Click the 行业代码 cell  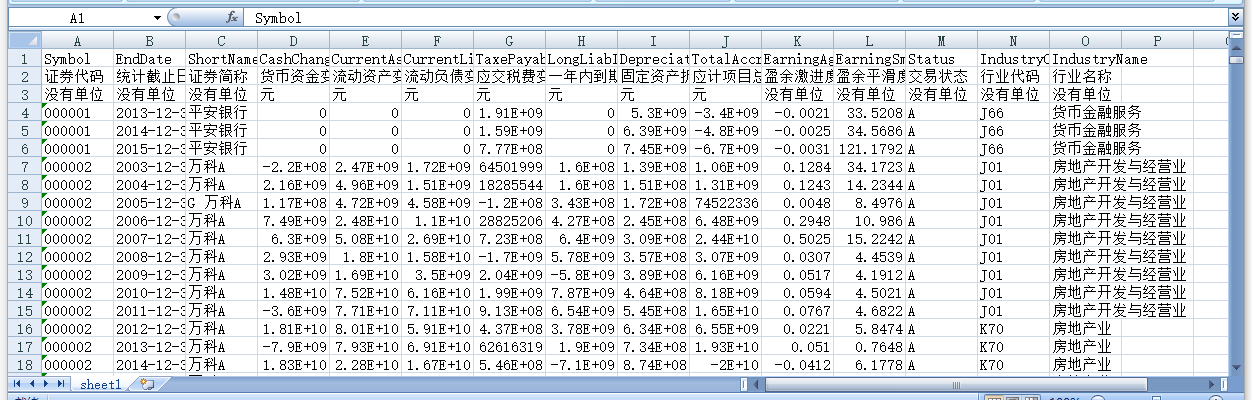1013,77
